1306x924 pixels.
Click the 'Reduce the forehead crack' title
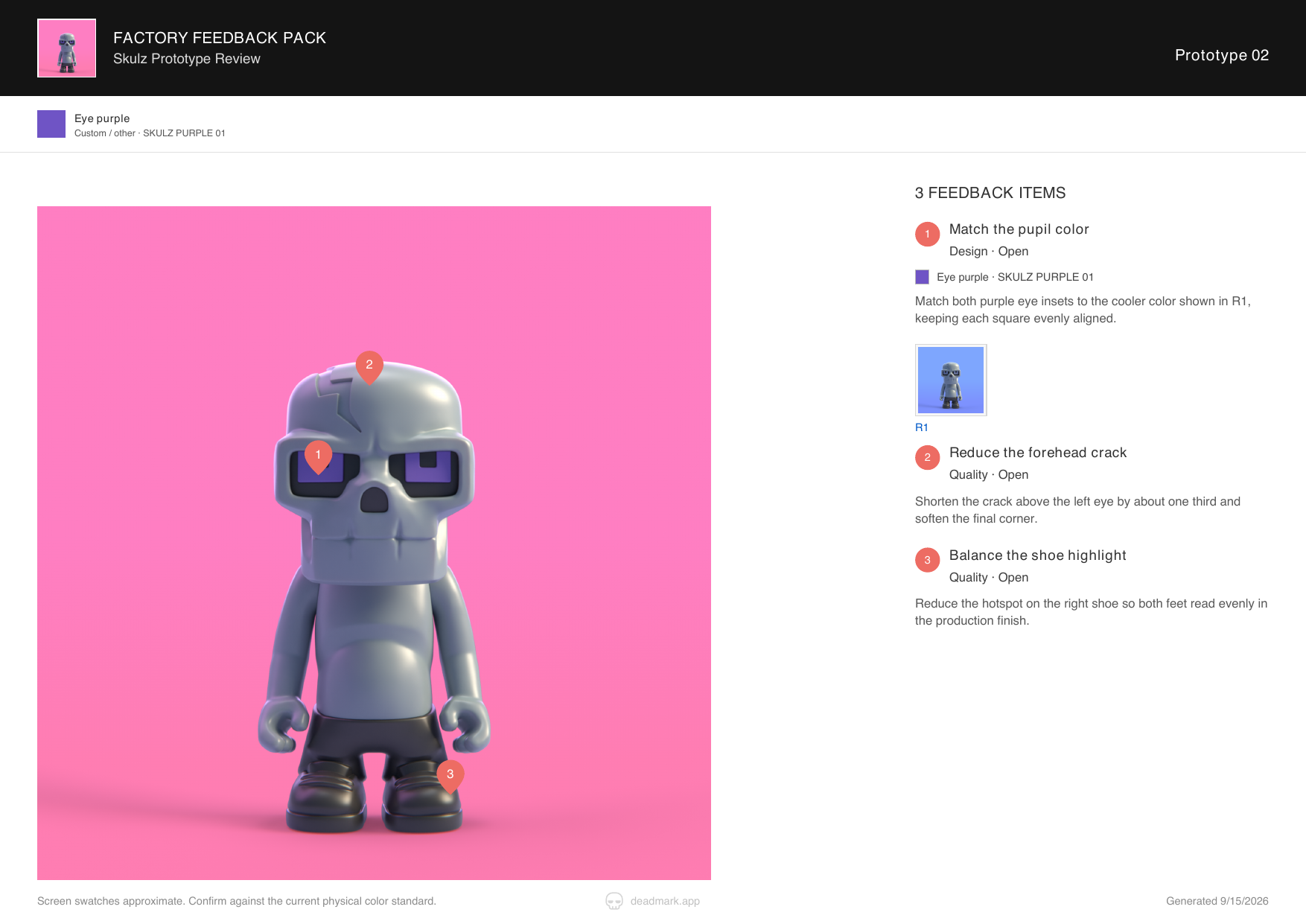click(1038, 453)
